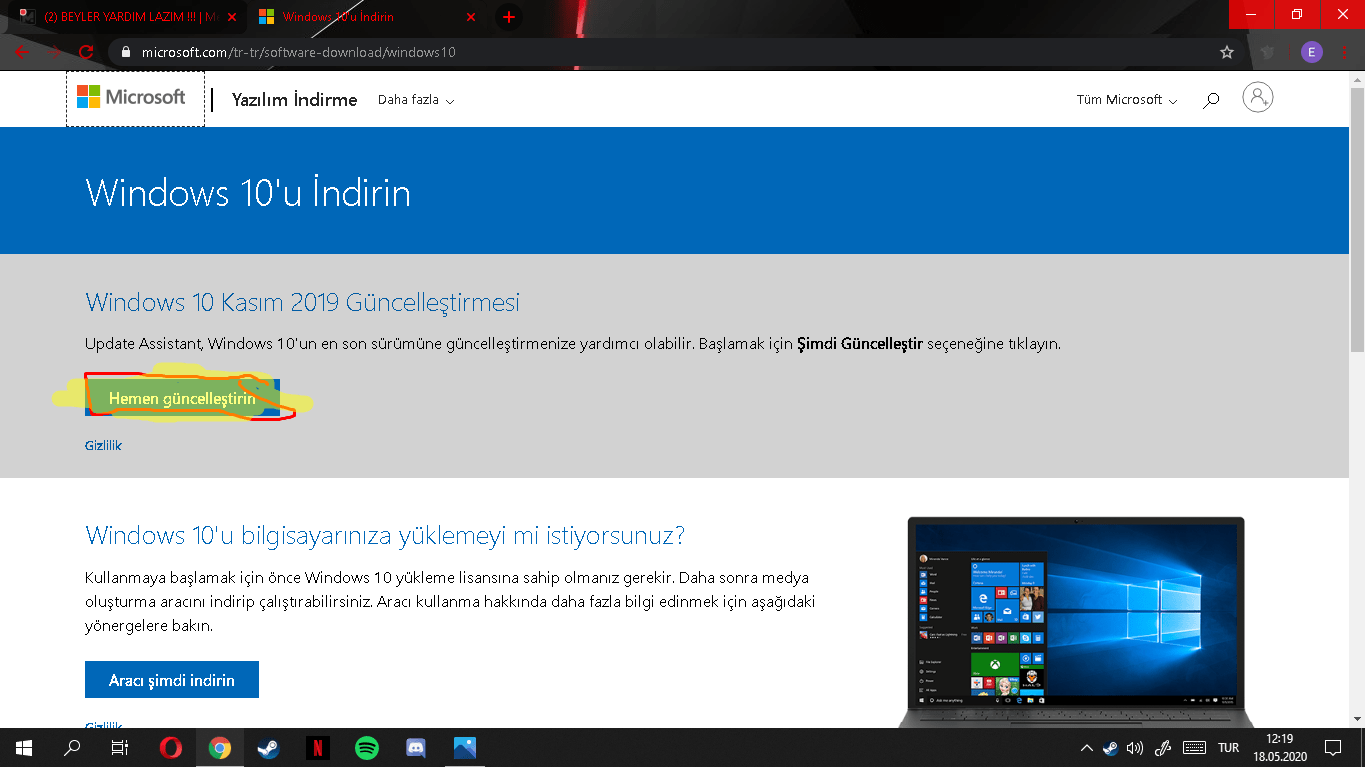Click the sign-in account icon

tap(1258, 98)
